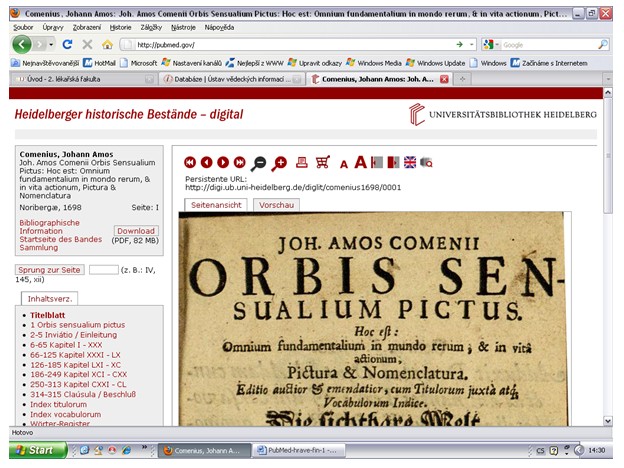This screenshot has width=624, height=468.
Task: Switch to PubMed-hrave-fin-1 taskbar window
Action: [299, 450]
